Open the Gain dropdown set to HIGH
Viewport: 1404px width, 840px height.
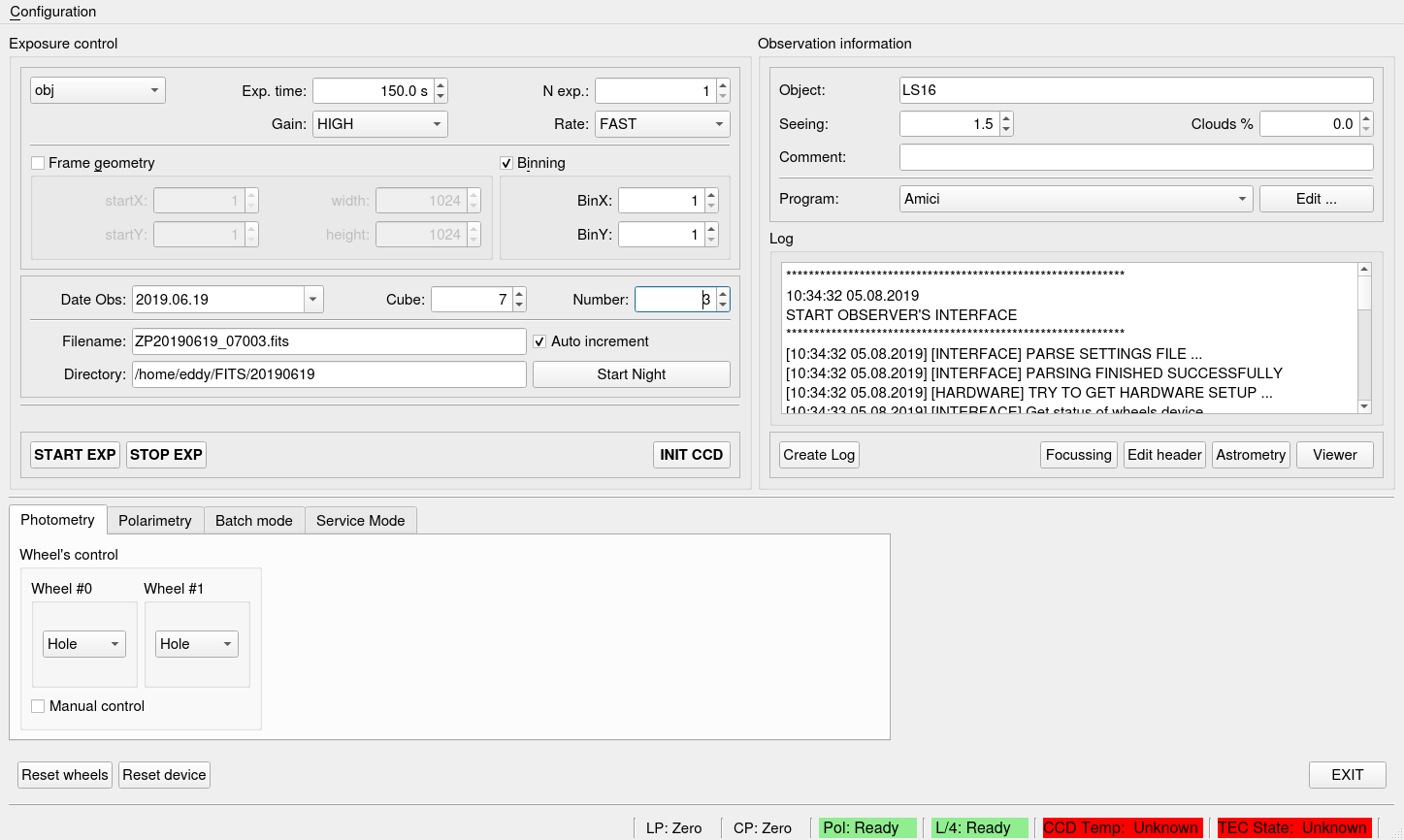(379, 124)
